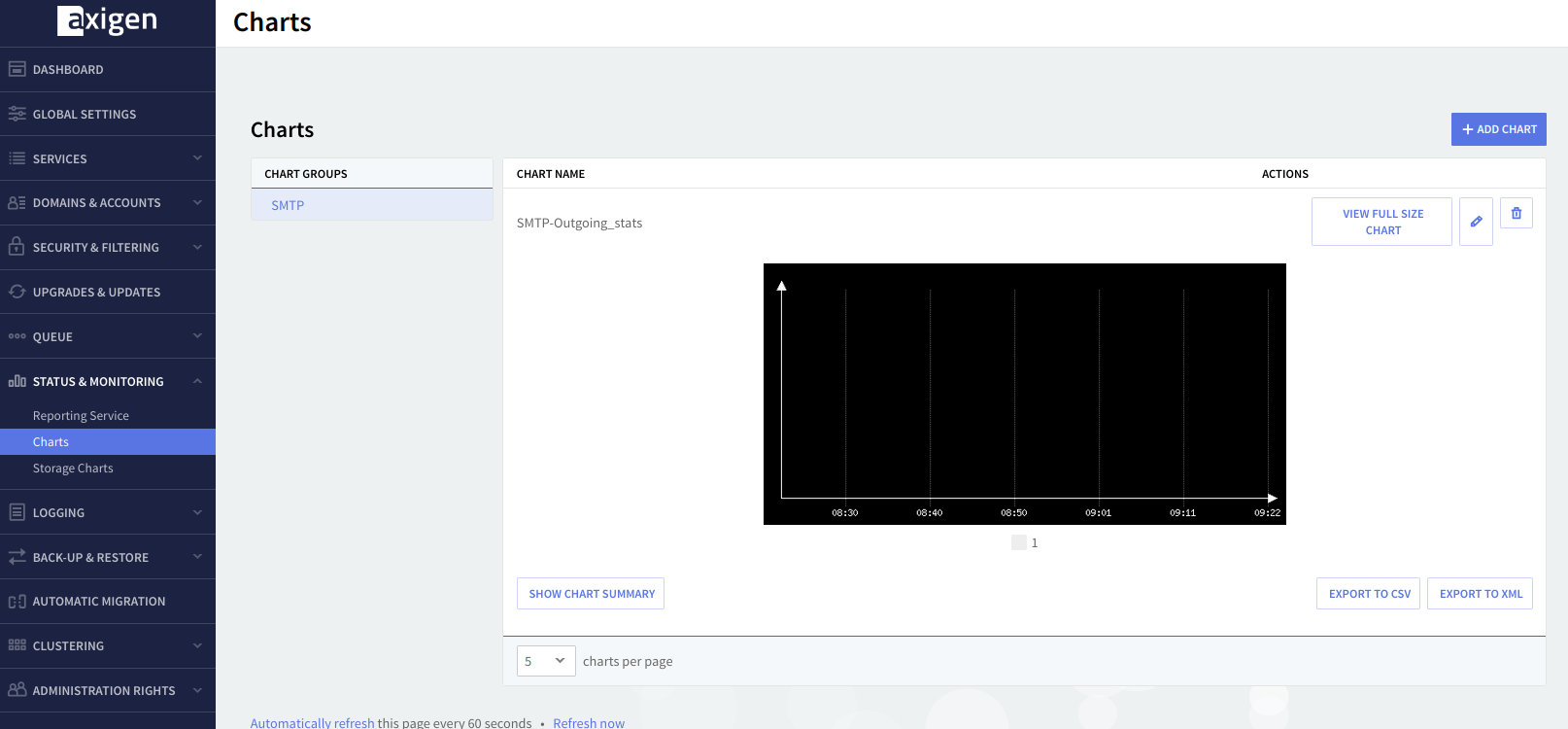The height and width of the screenshot is (729, 1568).
Task: Expand the Clustering menu chevron
Action: pyautogui.click(x=197, y=645)
